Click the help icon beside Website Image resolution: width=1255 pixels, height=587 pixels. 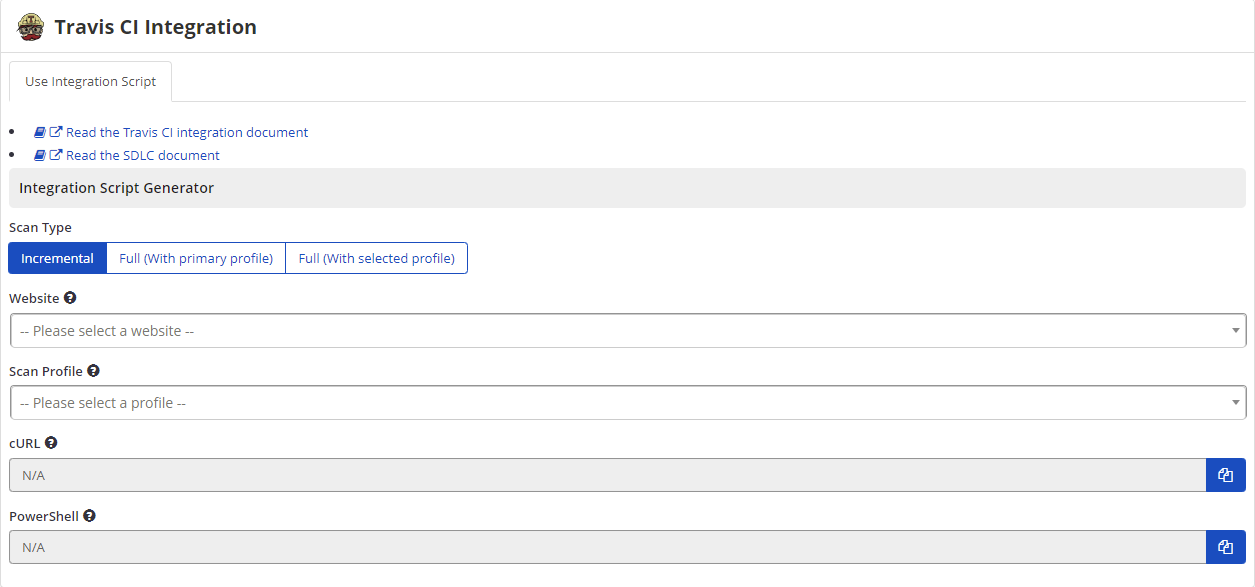[x=69, y=297]
